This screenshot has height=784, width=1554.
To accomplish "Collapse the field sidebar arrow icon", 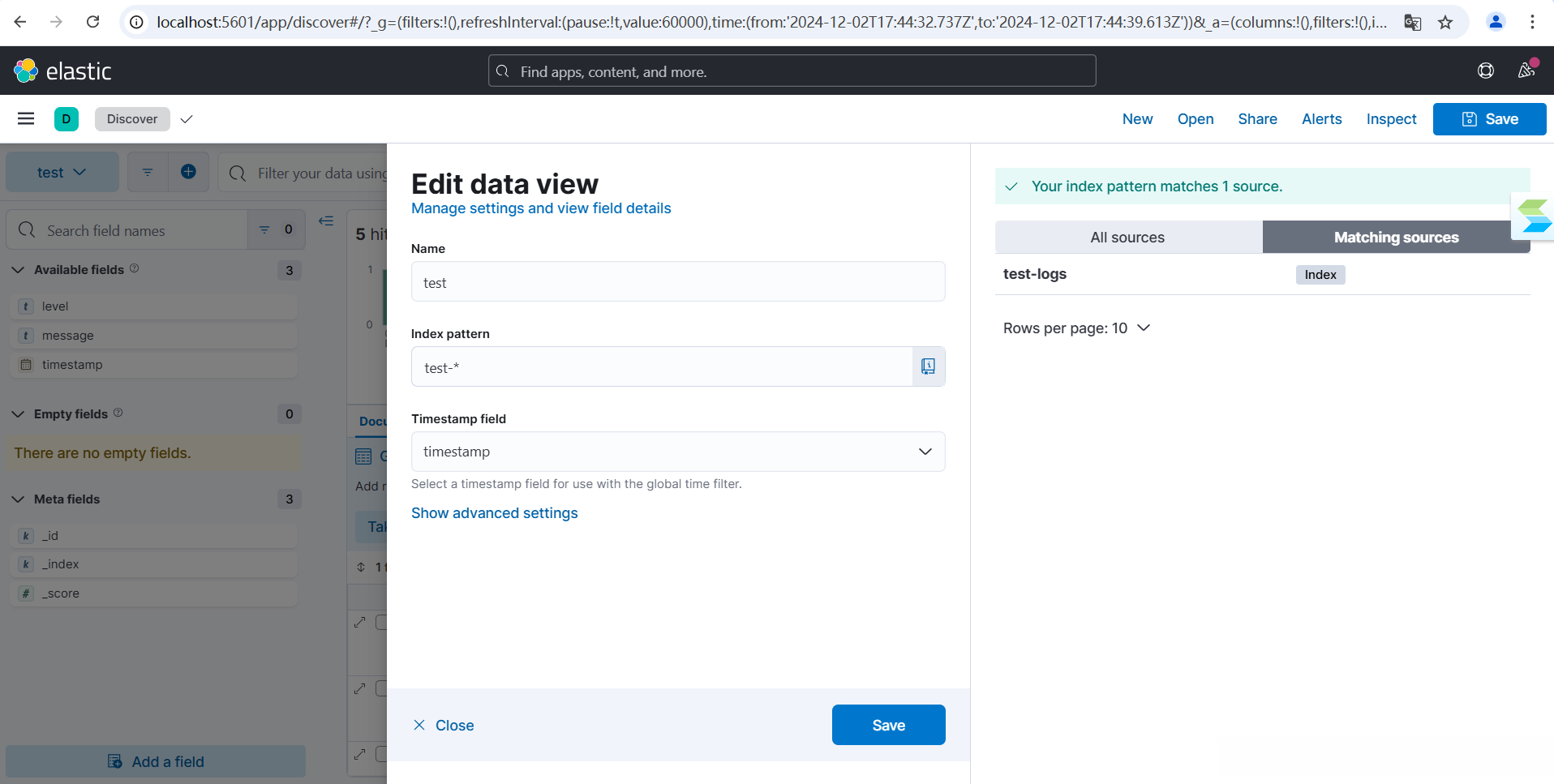I will pos(326,221).
